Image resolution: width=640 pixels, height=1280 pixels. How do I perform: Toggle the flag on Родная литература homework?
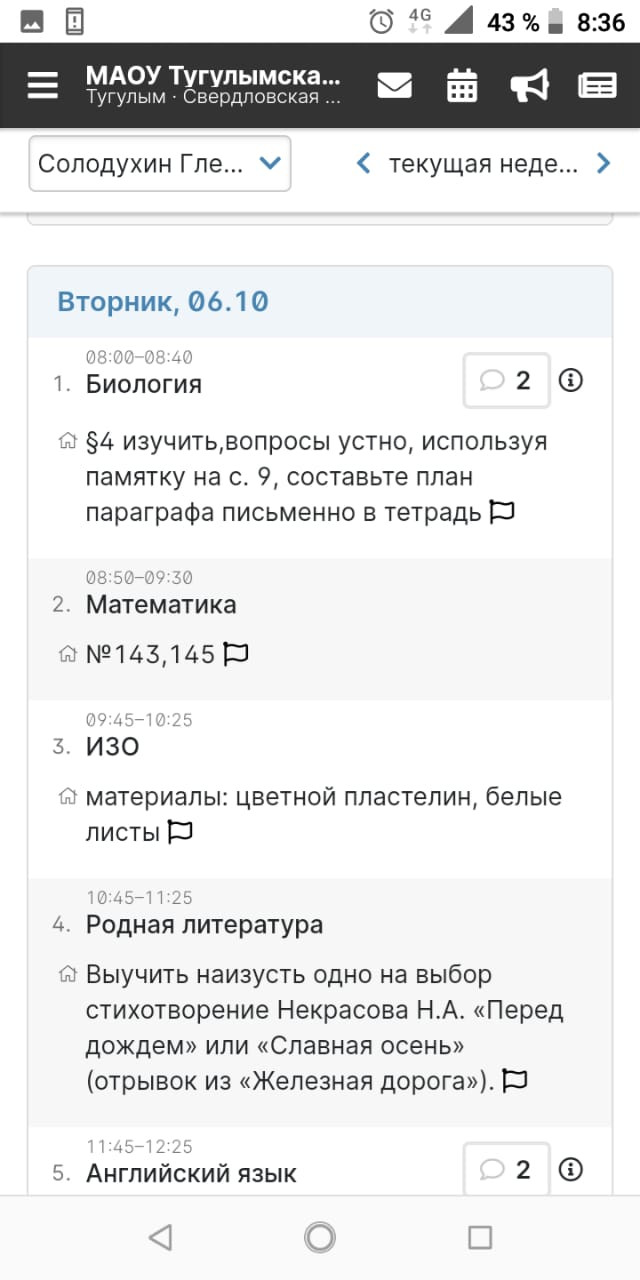coord(515,1080)
